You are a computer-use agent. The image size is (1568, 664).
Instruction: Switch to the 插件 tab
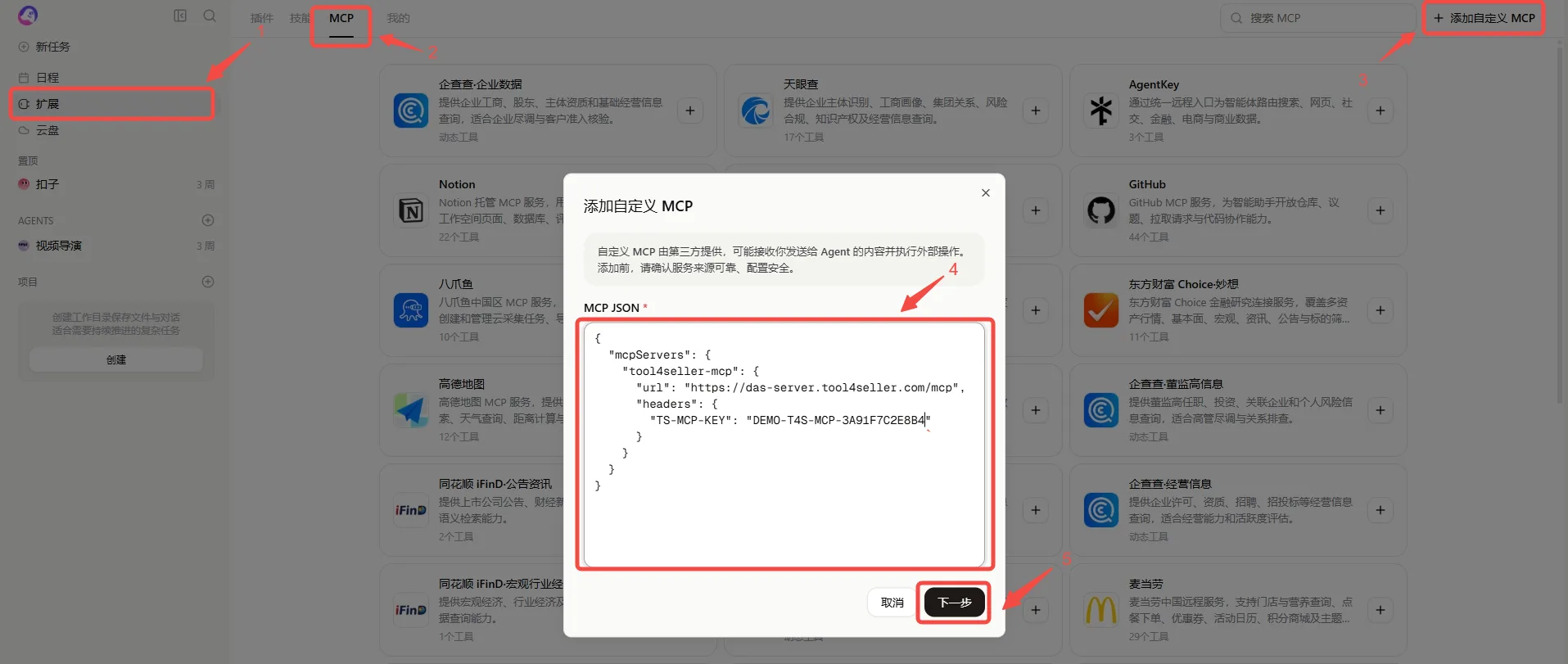(x=262, y=18)
